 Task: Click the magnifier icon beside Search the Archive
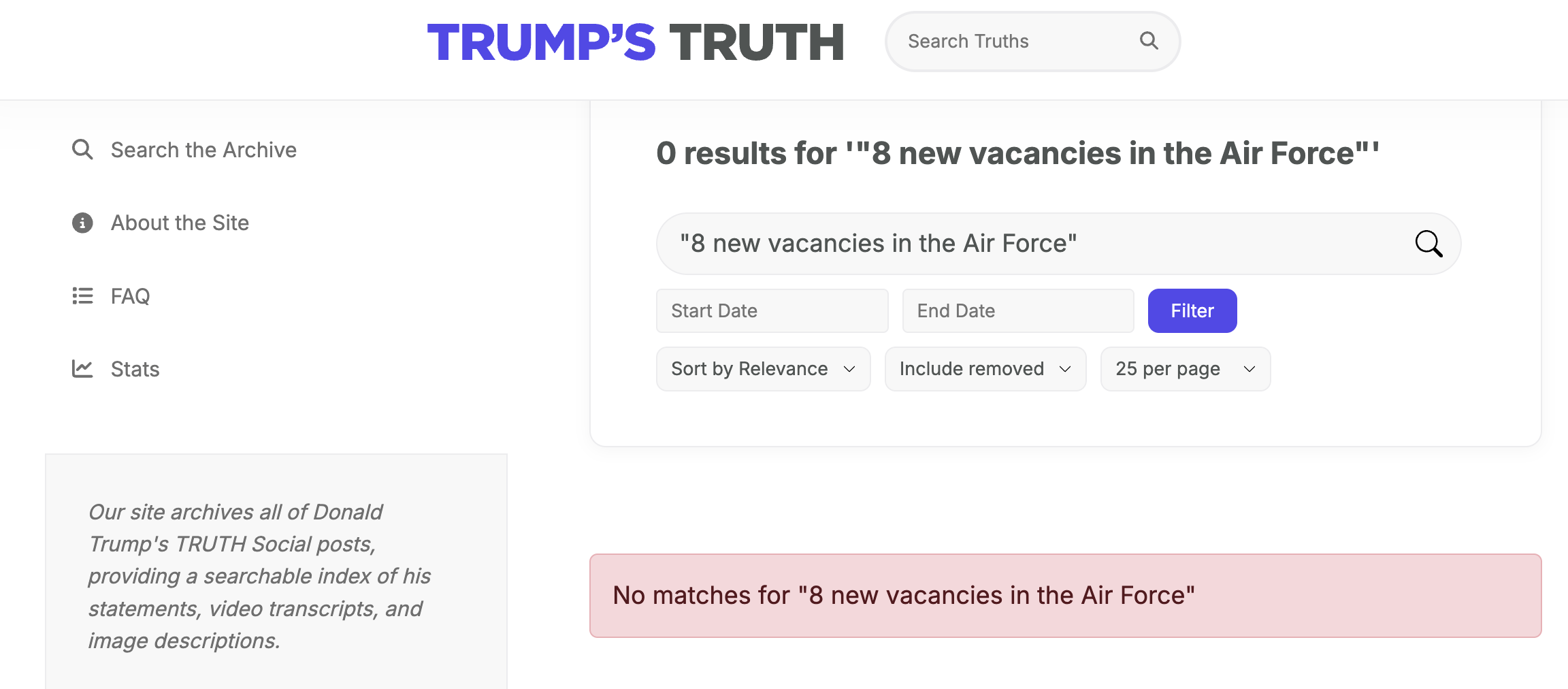pos(82,149)
